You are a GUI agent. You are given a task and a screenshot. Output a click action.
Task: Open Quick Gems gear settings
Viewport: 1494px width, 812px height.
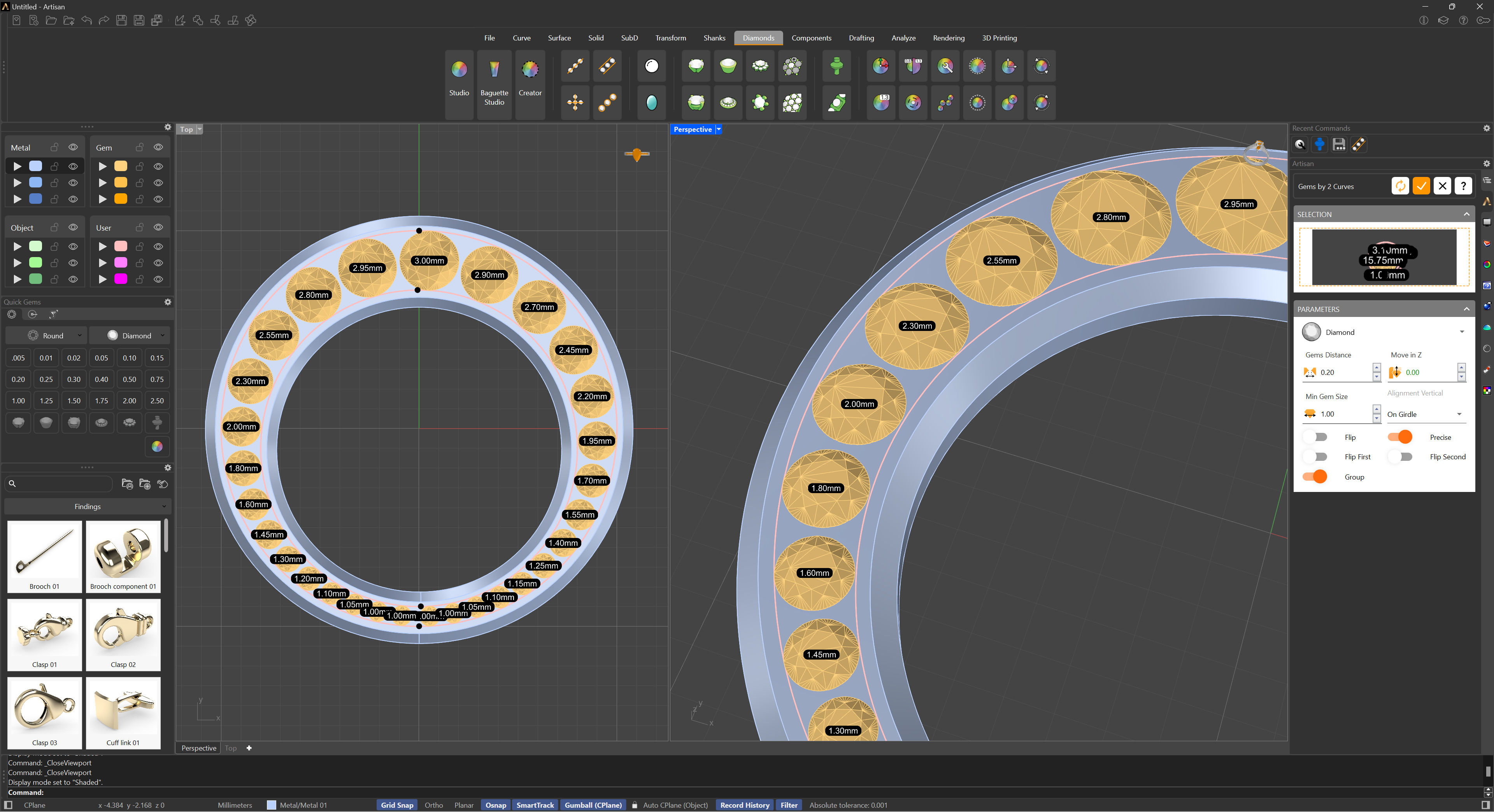[168, 302]
